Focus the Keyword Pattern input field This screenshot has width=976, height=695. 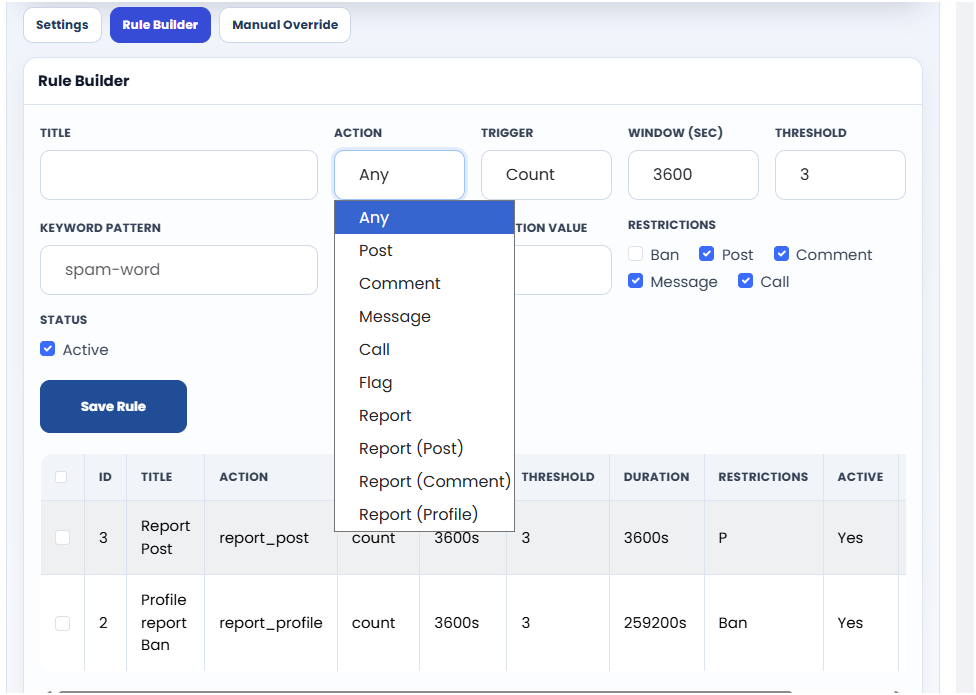[179, 270]
